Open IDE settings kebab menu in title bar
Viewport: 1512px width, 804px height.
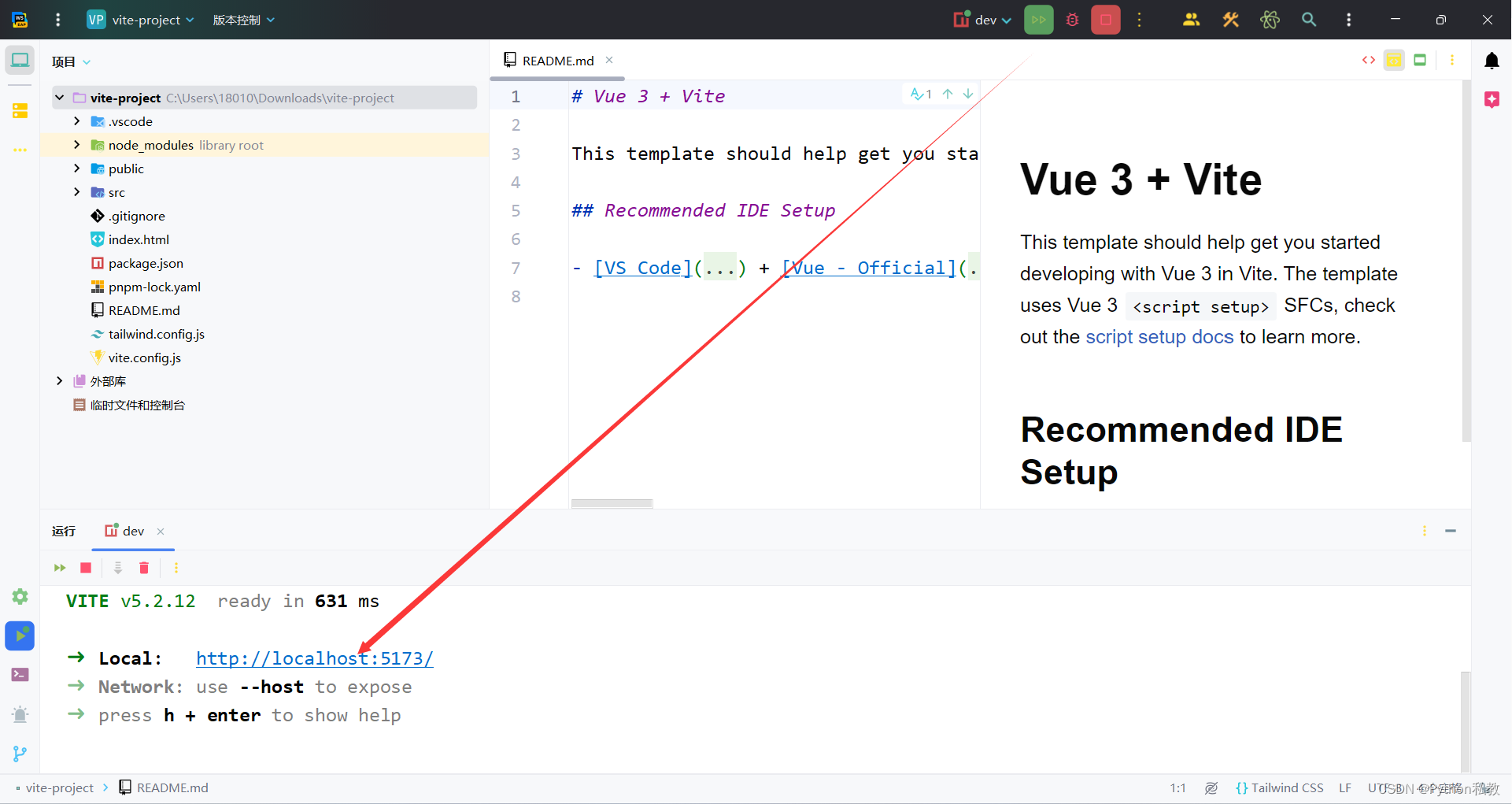[1348, 20]
